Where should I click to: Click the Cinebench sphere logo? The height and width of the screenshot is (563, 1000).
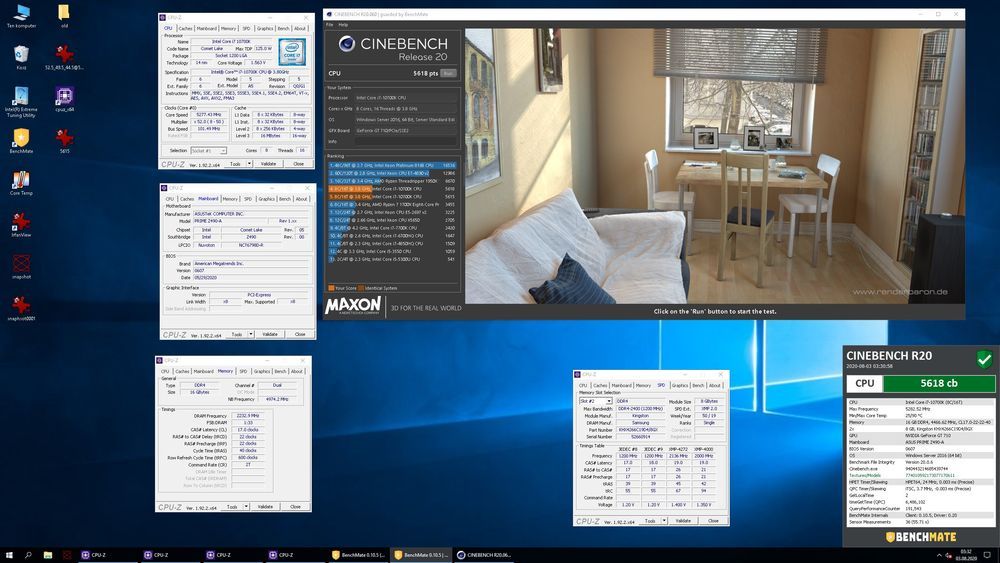click(x=346, y=43)
